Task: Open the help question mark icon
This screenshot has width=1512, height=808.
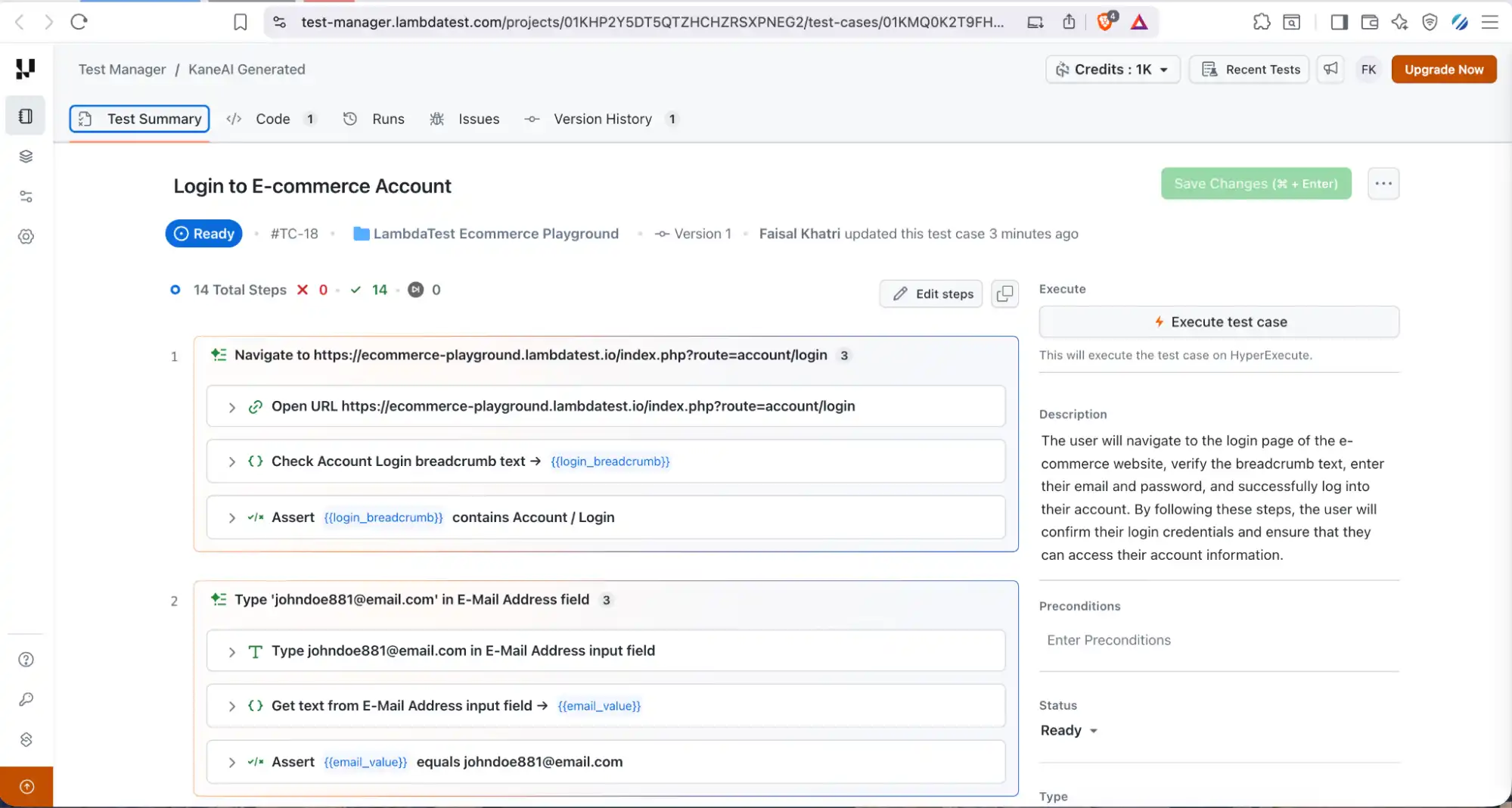Action: tap(26, 660)
